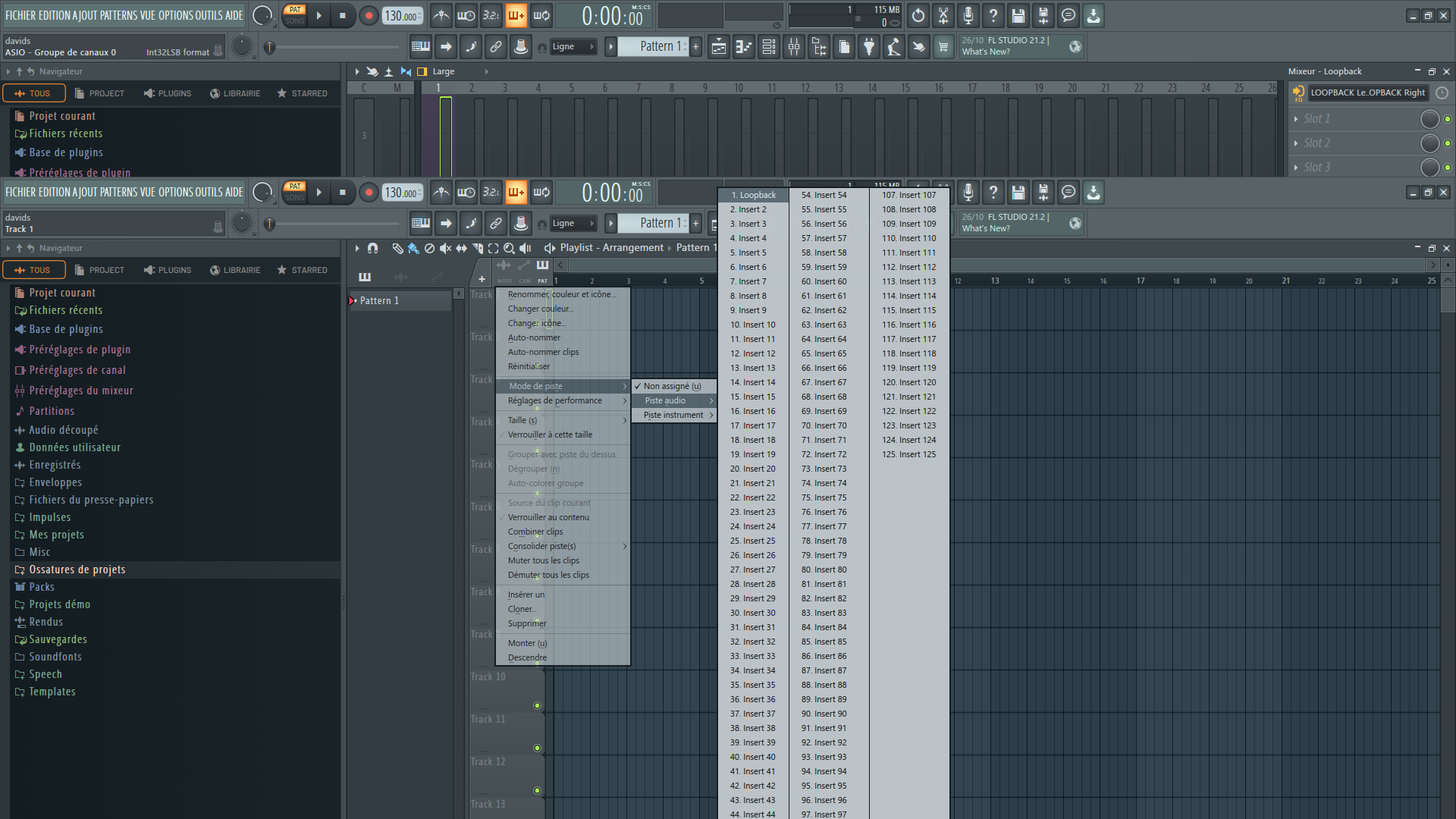1456x819 pixels.
Task: Expand mixer Slot 2 arrow
Action: pyautogui.click(x=1296, y=143)
